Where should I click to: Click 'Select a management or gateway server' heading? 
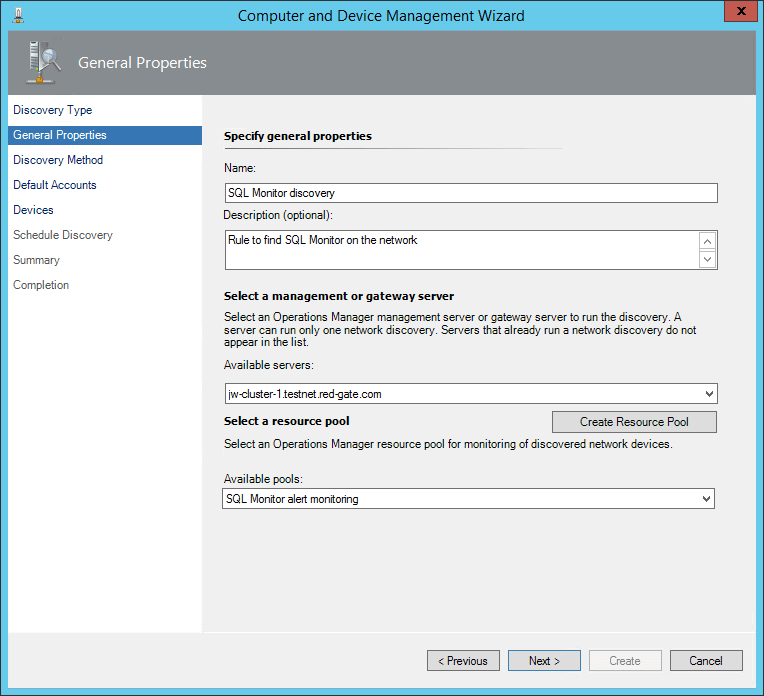pyautogui.click(x=339, y=296)
